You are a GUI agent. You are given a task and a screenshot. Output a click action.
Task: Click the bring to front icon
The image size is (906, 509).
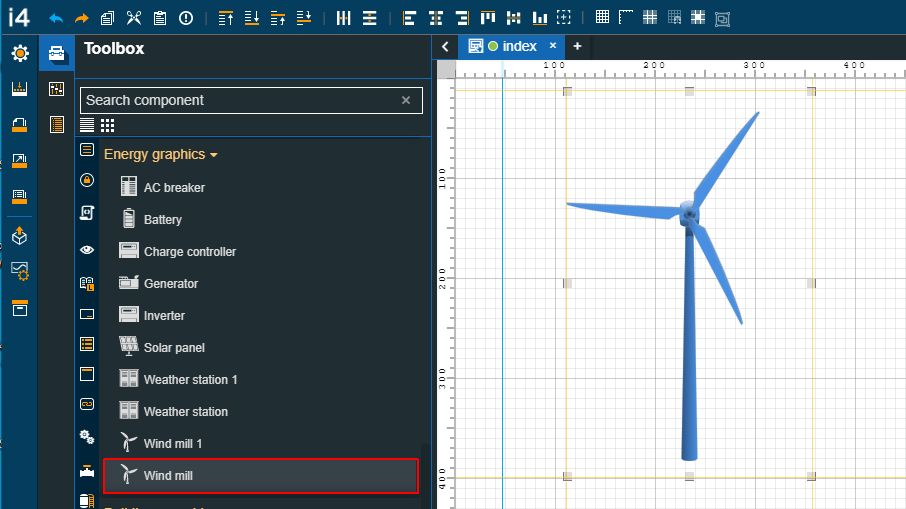(226, 18)
